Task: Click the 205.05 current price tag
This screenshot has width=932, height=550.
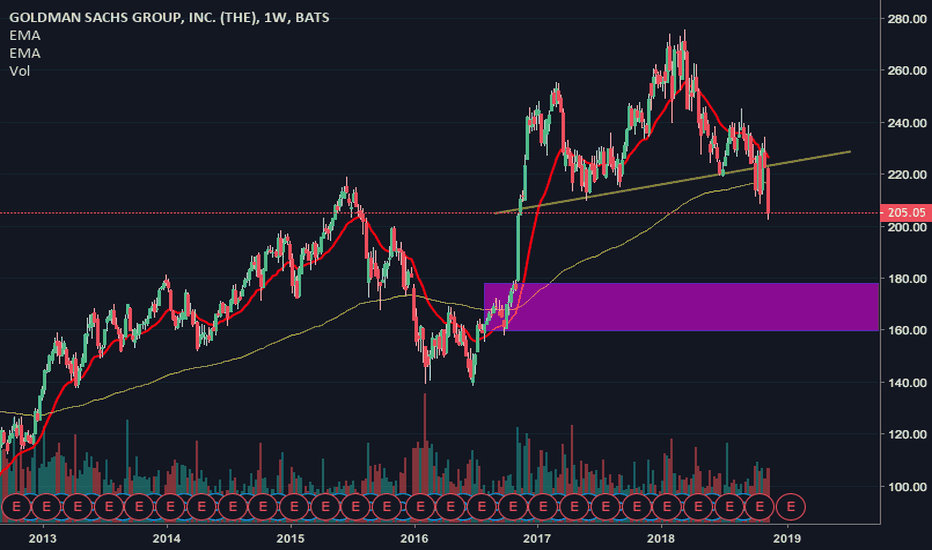Action: tap(906, 212)
